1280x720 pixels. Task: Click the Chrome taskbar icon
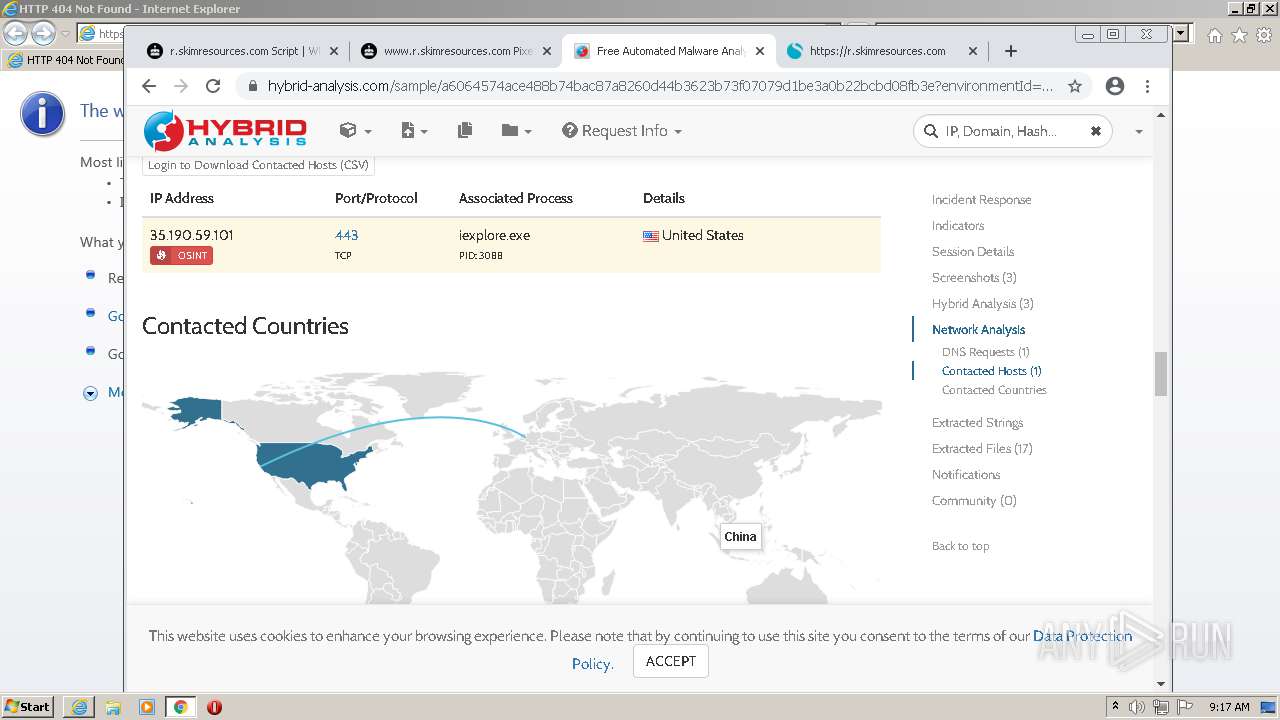[181, 707]
